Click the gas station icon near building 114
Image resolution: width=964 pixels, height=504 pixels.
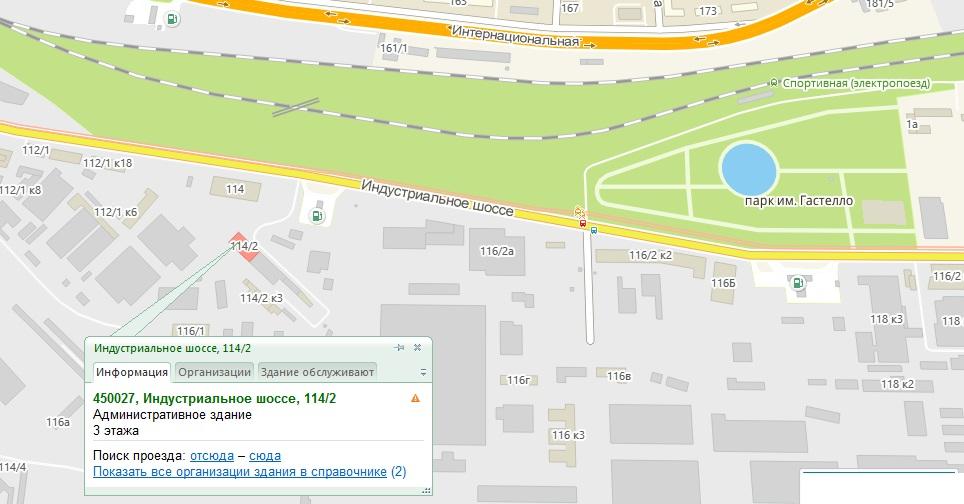317,215
